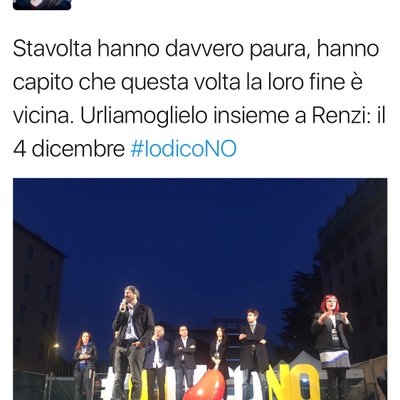This screenshot has width=400, height=400.
Task: Tap the profile avatar above the tweet
Action: pos(42,5)
